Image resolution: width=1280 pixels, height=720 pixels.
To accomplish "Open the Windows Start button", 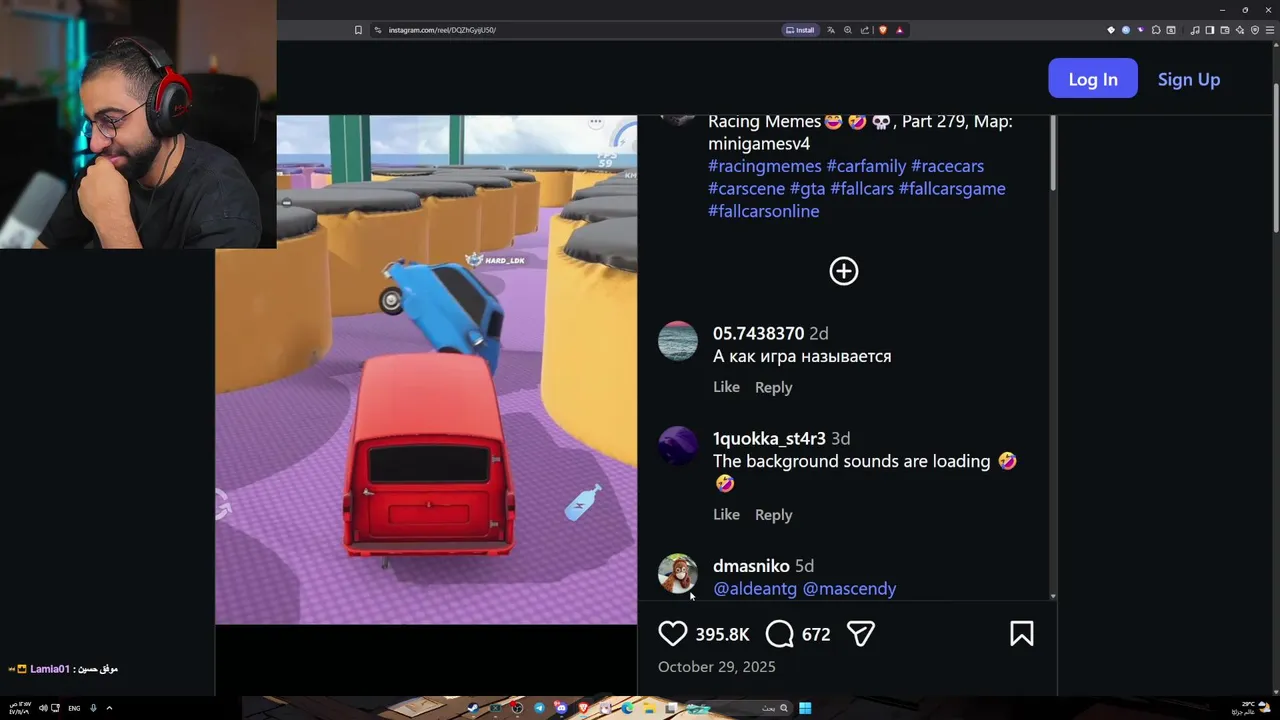I will [x=805, y=708].
